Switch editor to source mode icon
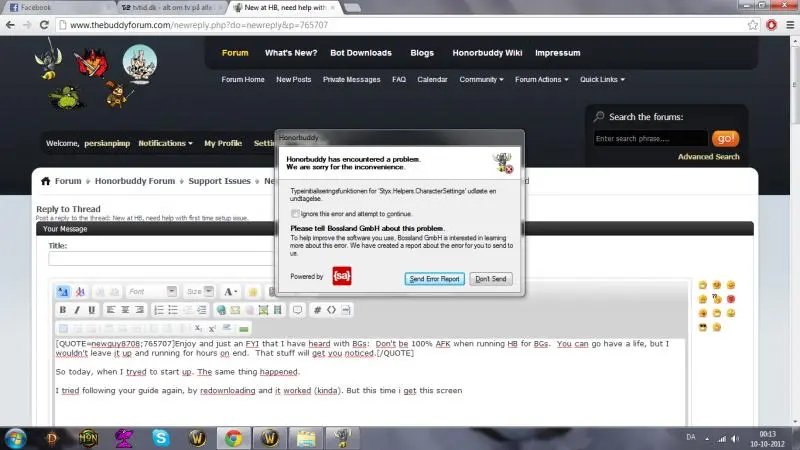This screenshot has width=800, height=450. pos(63,291)
